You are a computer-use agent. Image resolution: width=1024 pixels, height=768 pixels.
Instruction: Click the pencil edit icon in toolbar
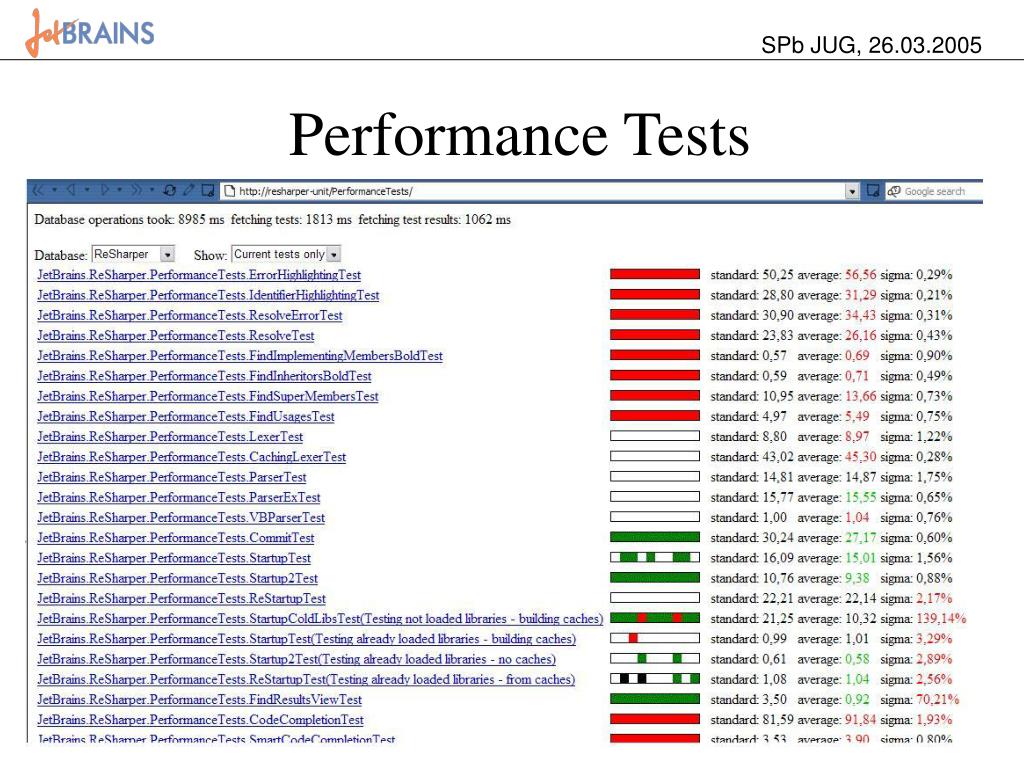tap(189, 191)
